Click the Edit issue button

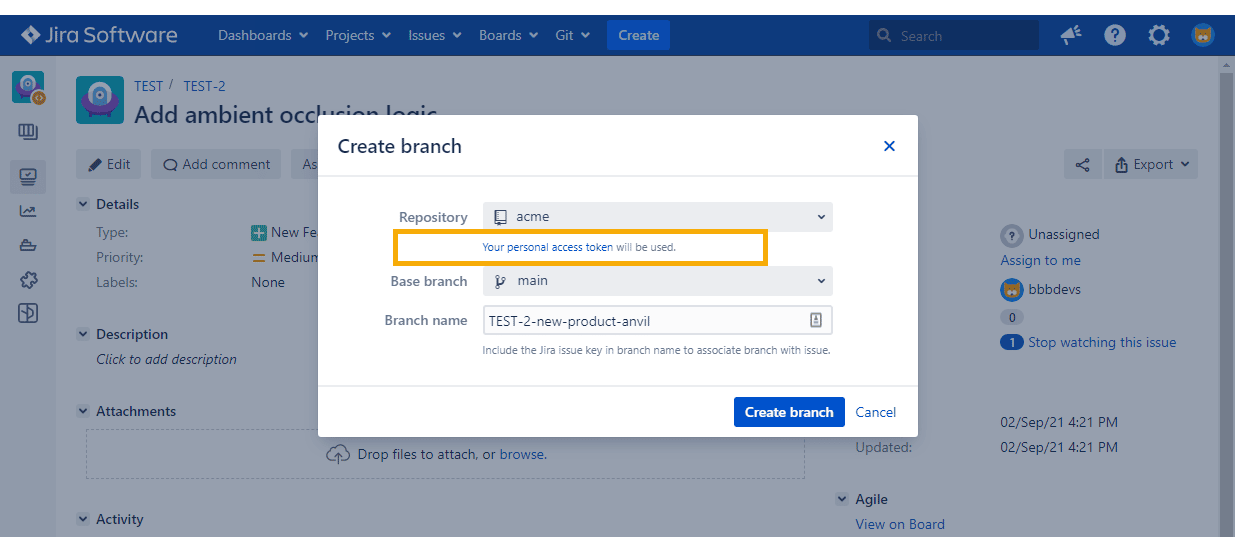pyautogui.click(x=109, y=164)
